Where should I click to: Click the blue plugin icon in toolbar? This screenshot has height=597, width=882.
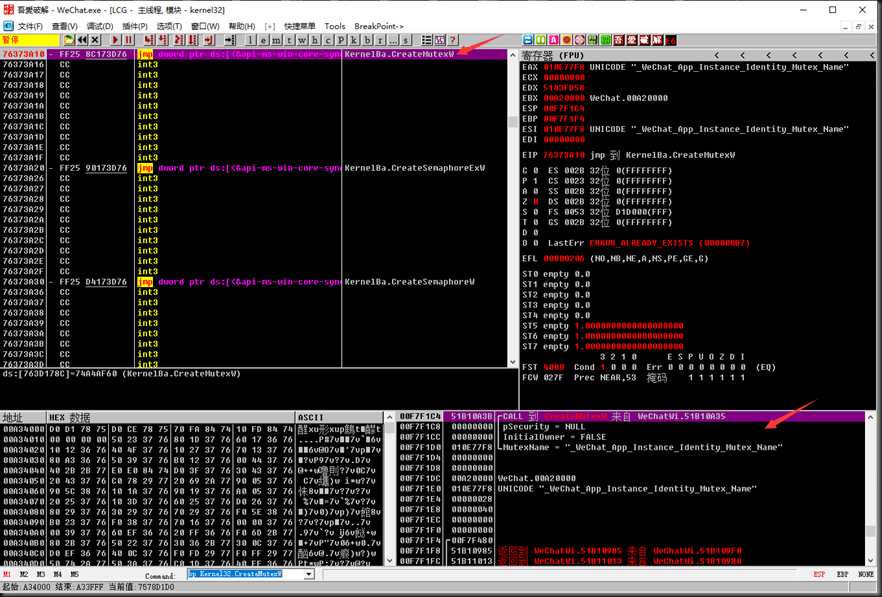tap(528, 40)
